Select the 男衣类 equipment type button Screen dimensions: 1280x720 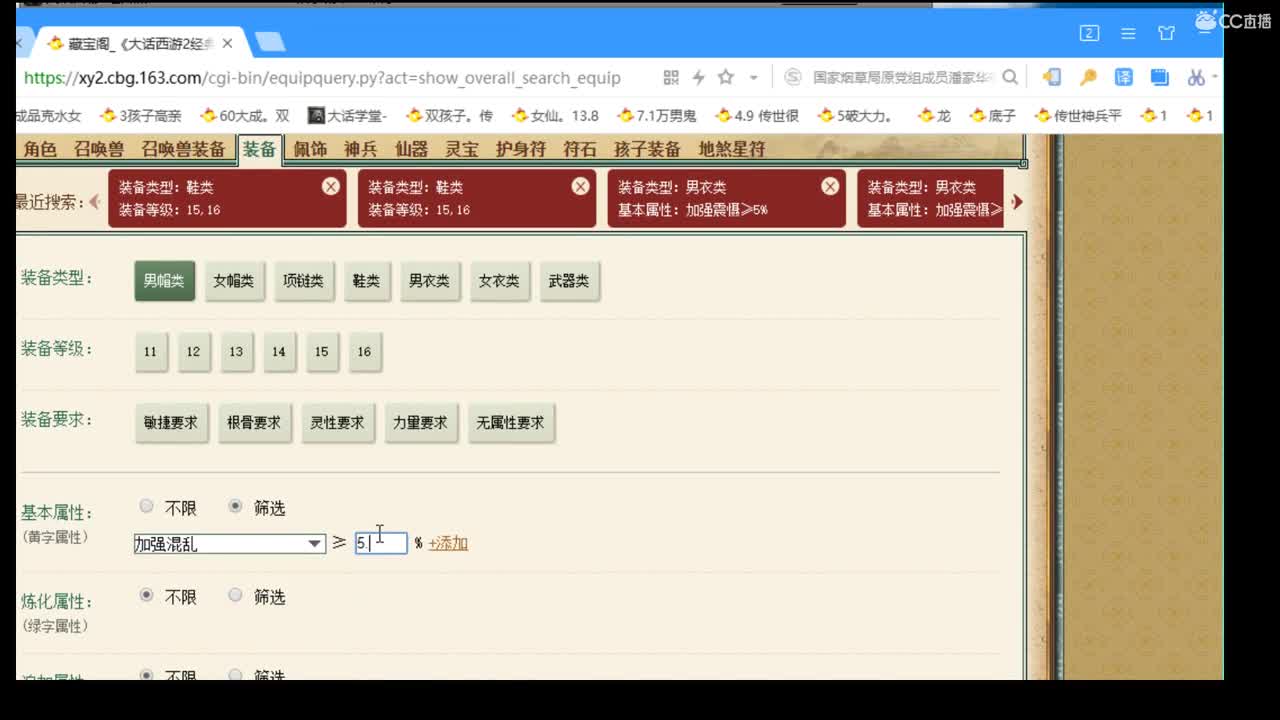click(x=429, y=281)
